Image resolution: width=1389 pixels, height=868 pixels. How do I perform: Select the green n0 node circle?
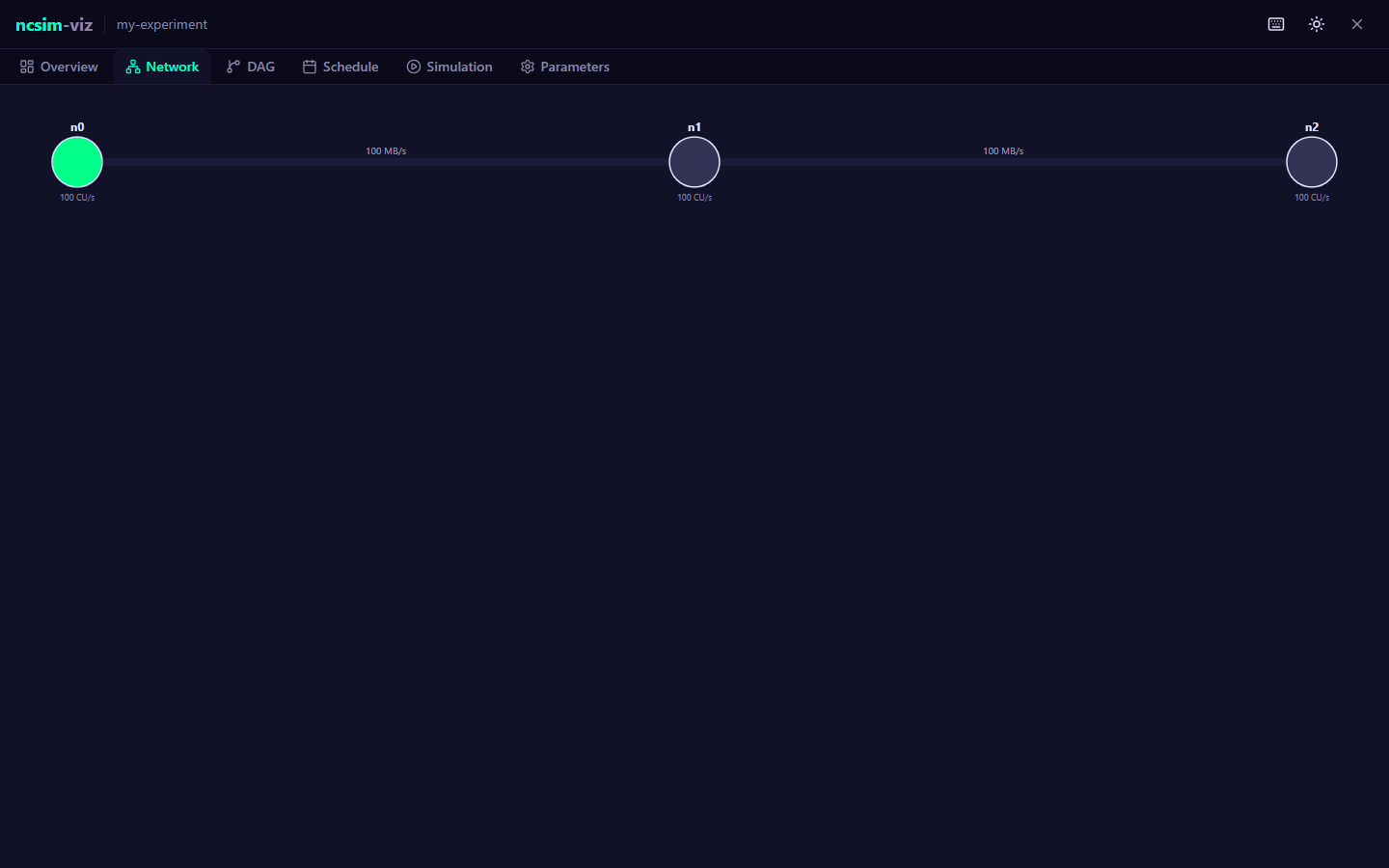click(x=77, y=162)
